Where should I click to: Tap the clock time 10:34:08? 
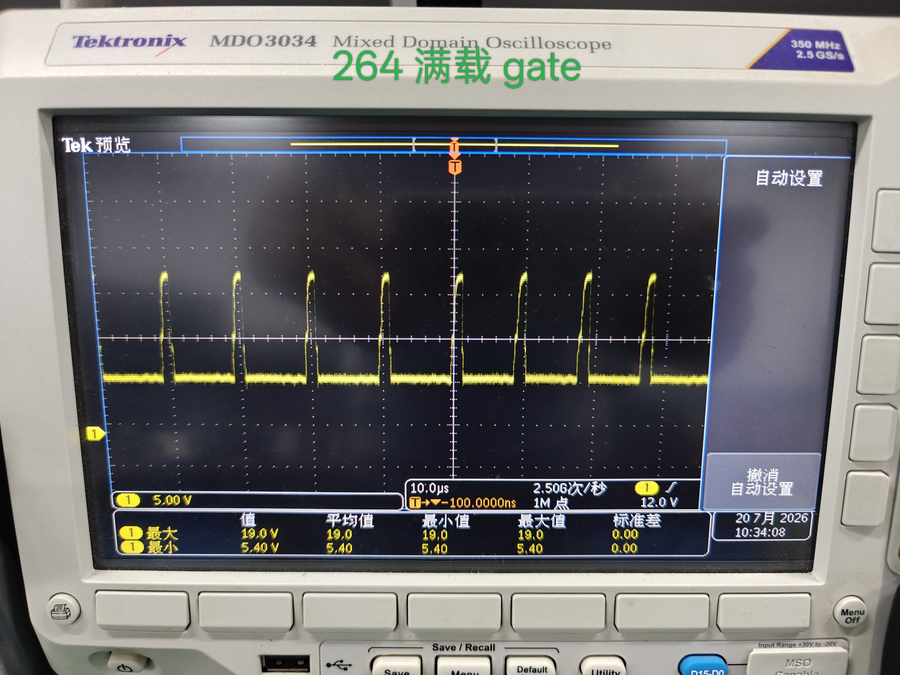(x=760, y=532)
